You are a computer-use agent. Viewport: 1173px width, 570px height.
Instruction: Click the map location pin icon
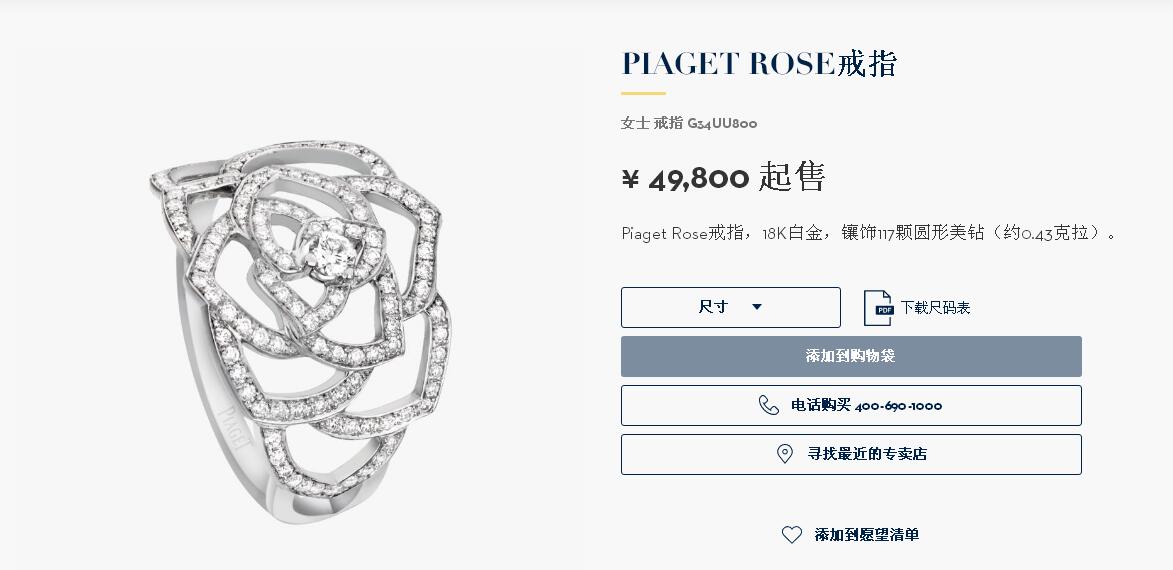tap(785, 454)
